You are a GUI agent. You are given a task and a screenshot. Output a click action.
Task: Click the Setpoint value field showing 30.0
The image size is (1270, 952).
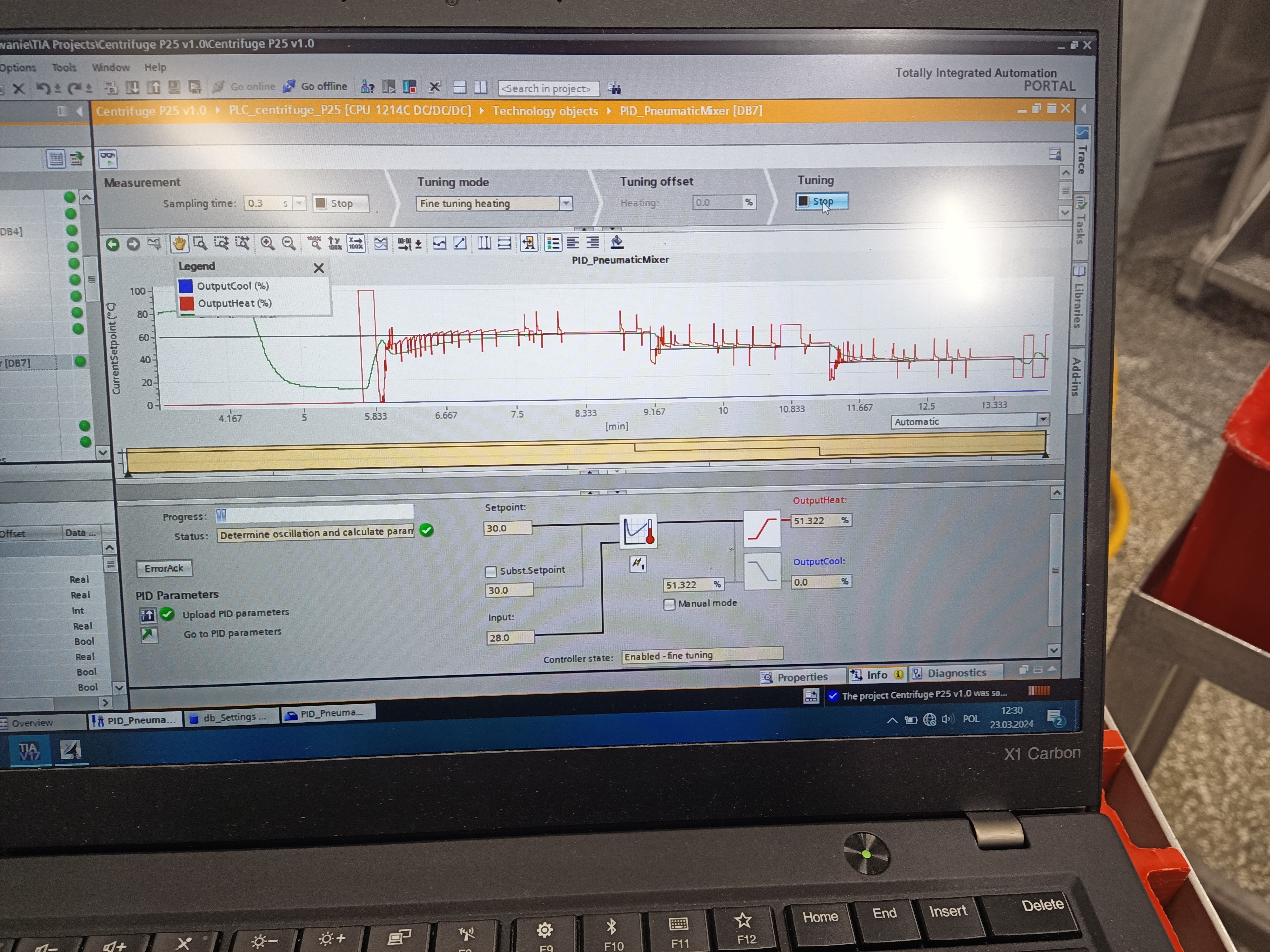(x=508, y=528)
